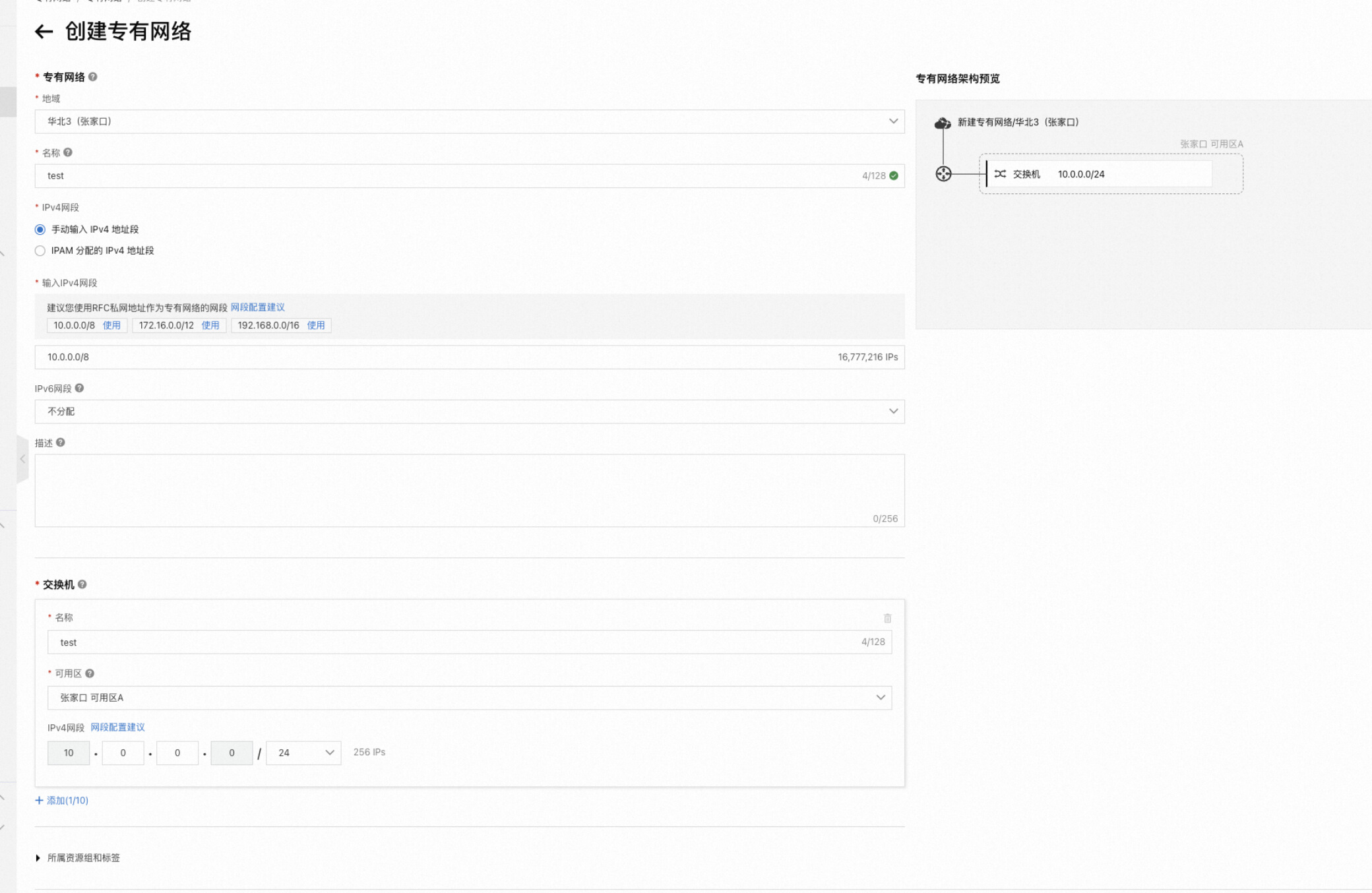Click help icon beside 名称 label
Image resolution: width=1372 pixels, height=893 pixels.
pyautogui.click(x=68, y=152)
